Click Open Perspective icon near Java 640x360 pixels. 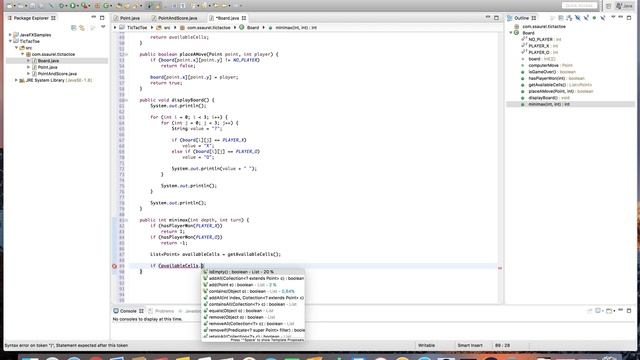click(609, 6)
